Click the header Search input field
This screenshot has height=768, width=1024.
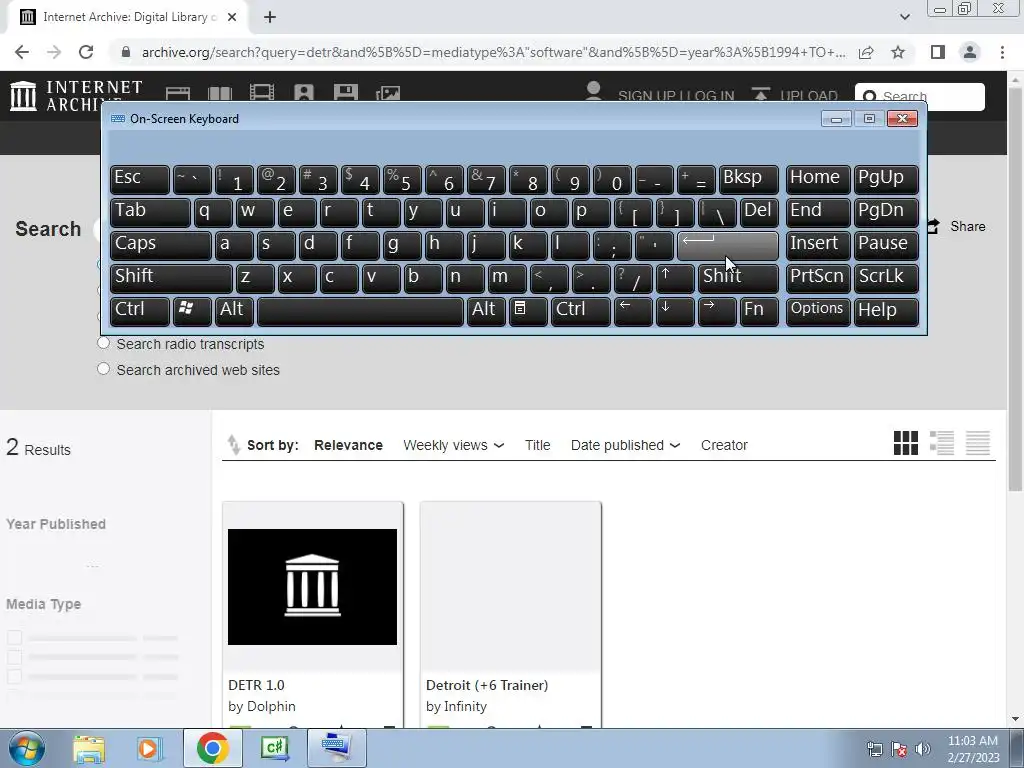pyautogui.click(x=920, y=97)
